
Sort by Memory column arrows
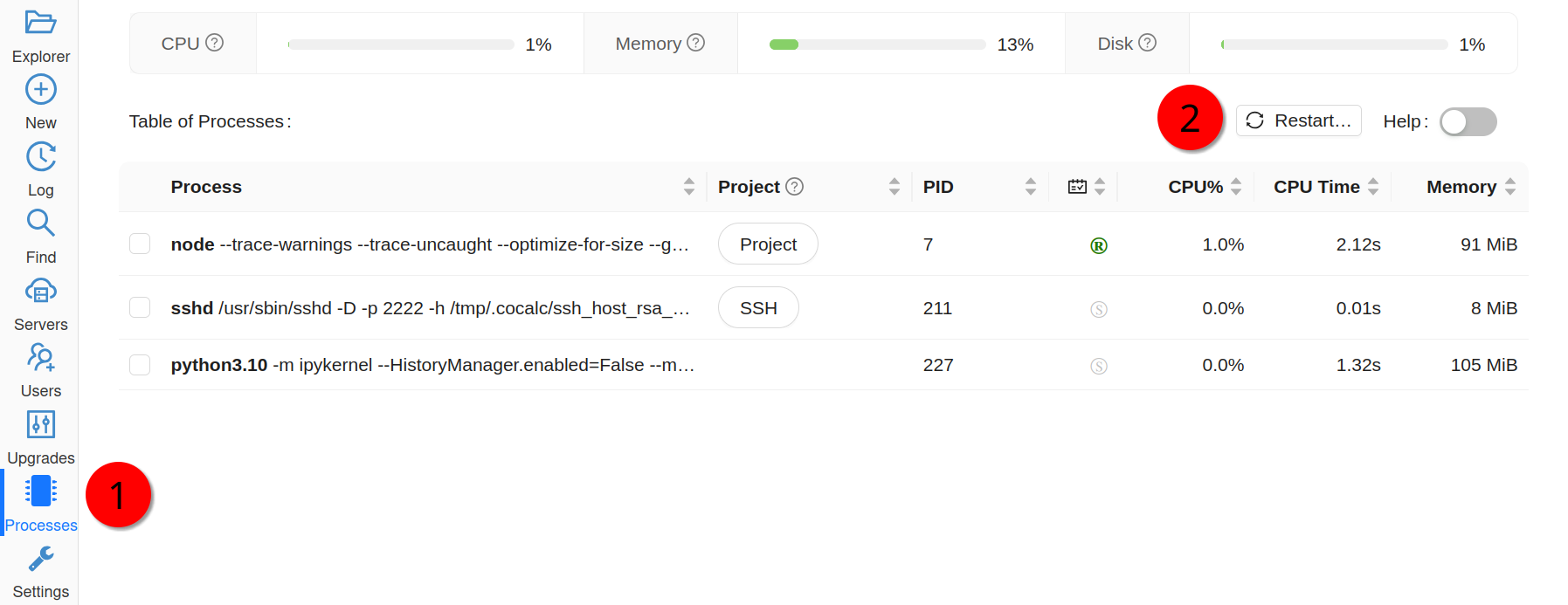point(1510,187)
